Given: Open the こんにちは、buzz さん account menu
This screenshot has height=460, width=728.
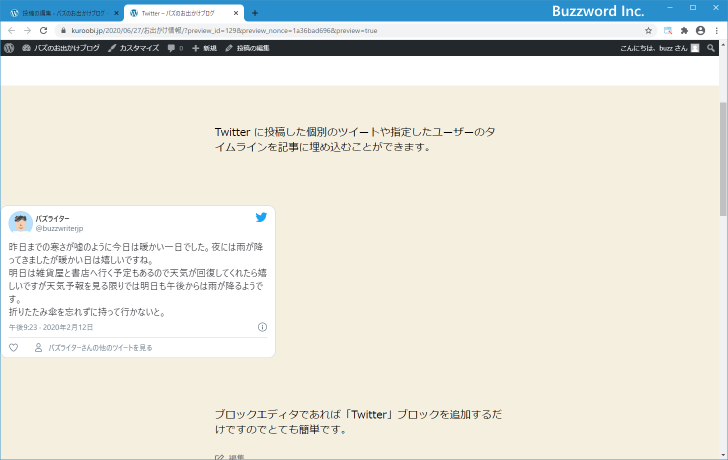Looking at the screenshot, I should (659, 48).
